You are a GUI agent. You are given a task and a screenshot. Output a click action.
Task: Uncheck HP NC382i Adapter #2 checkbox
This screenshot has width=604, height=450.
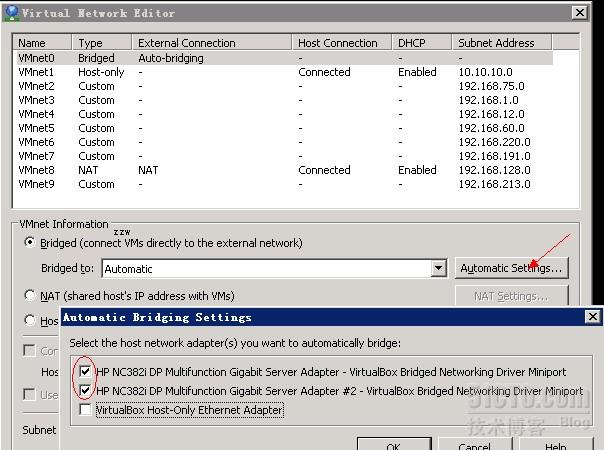[86, 391]
